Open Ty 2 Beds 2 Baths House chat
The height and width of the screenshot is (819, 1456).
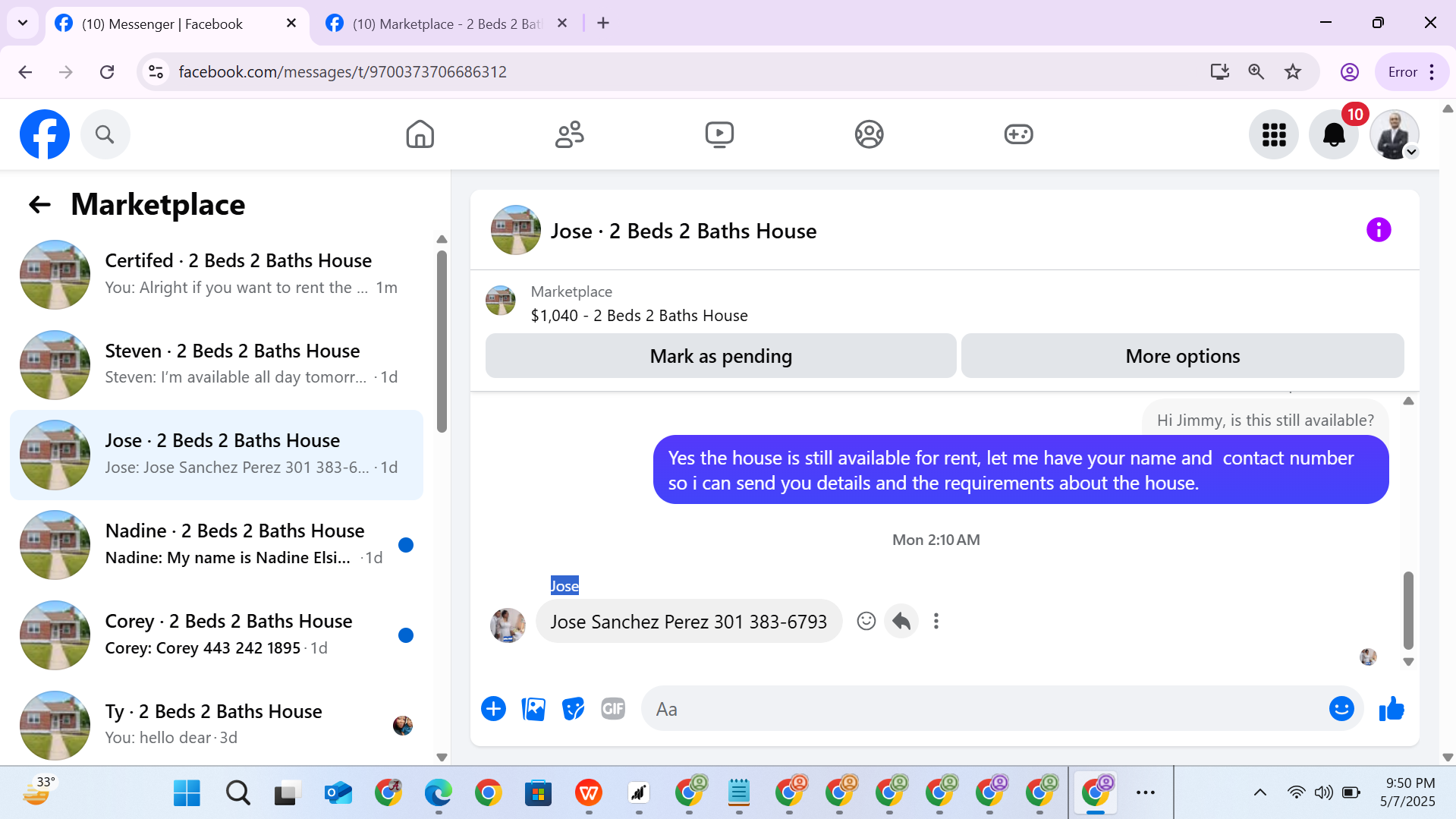216,725
